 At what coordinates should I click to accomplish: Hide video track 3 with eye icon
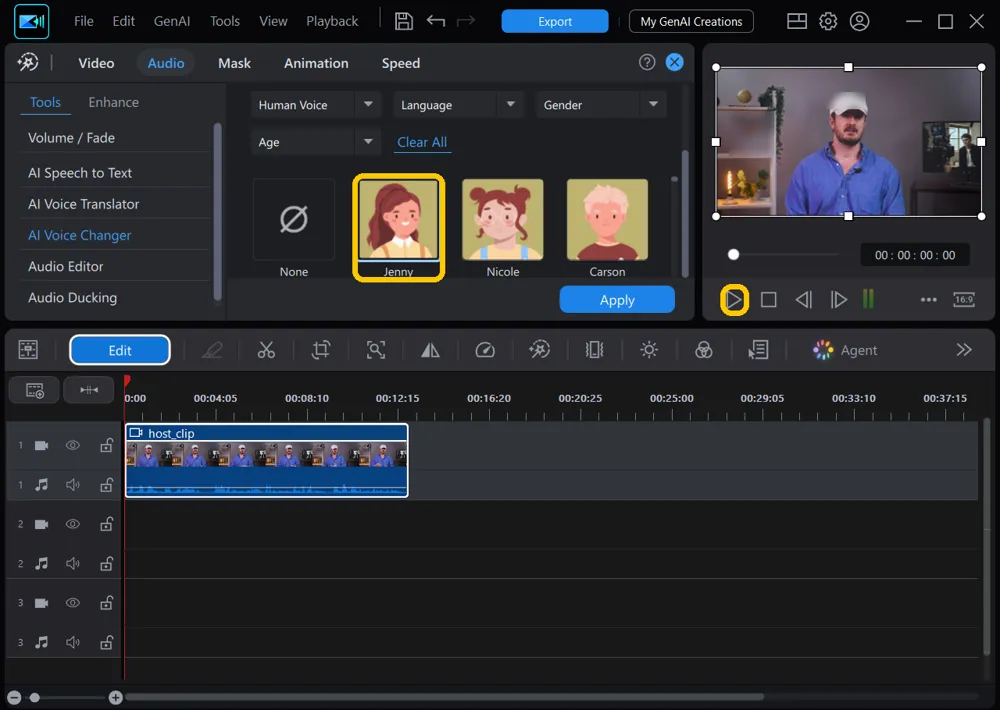[x=73, y=603]
